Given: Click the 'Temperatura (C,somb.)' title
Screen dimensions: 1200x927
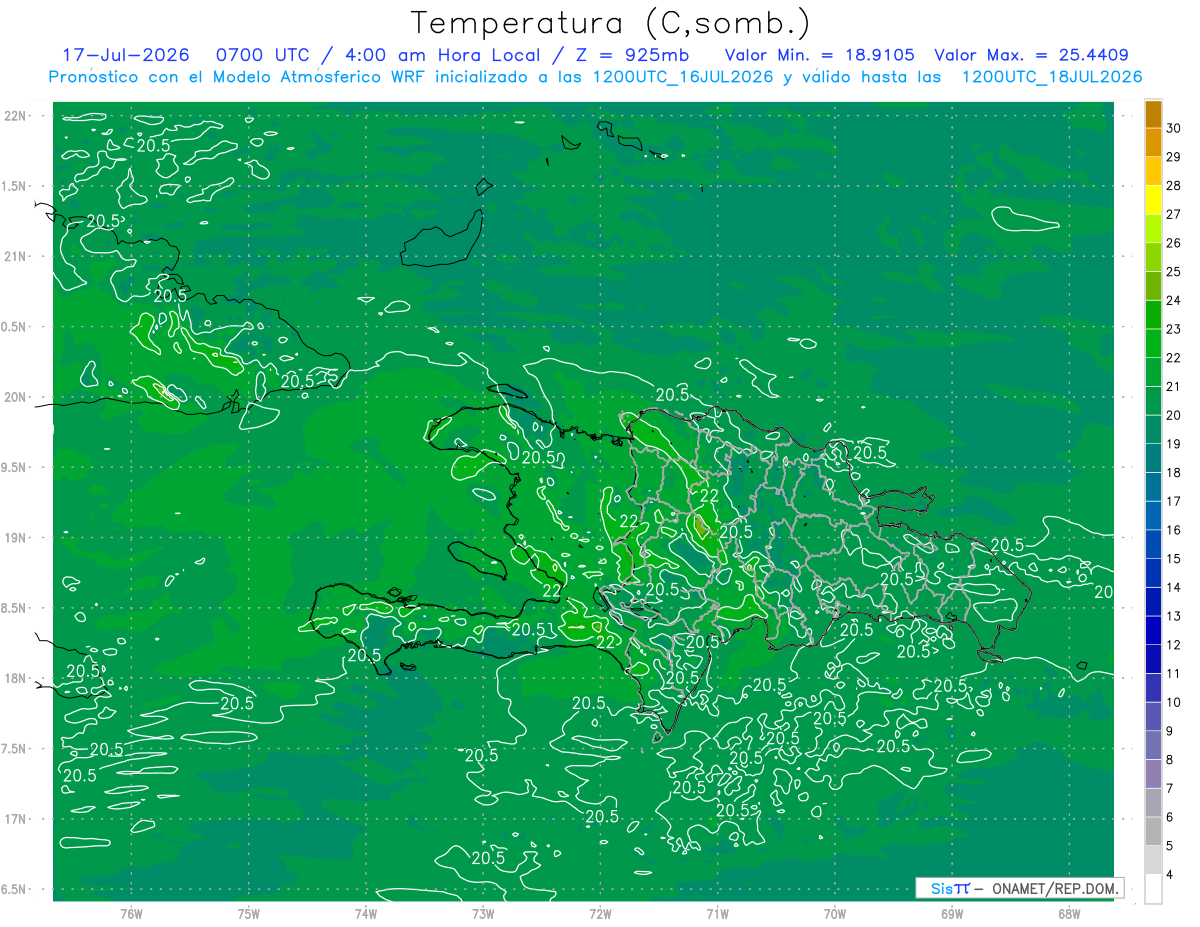Looking at the screenshot, I should click(610, 23).
